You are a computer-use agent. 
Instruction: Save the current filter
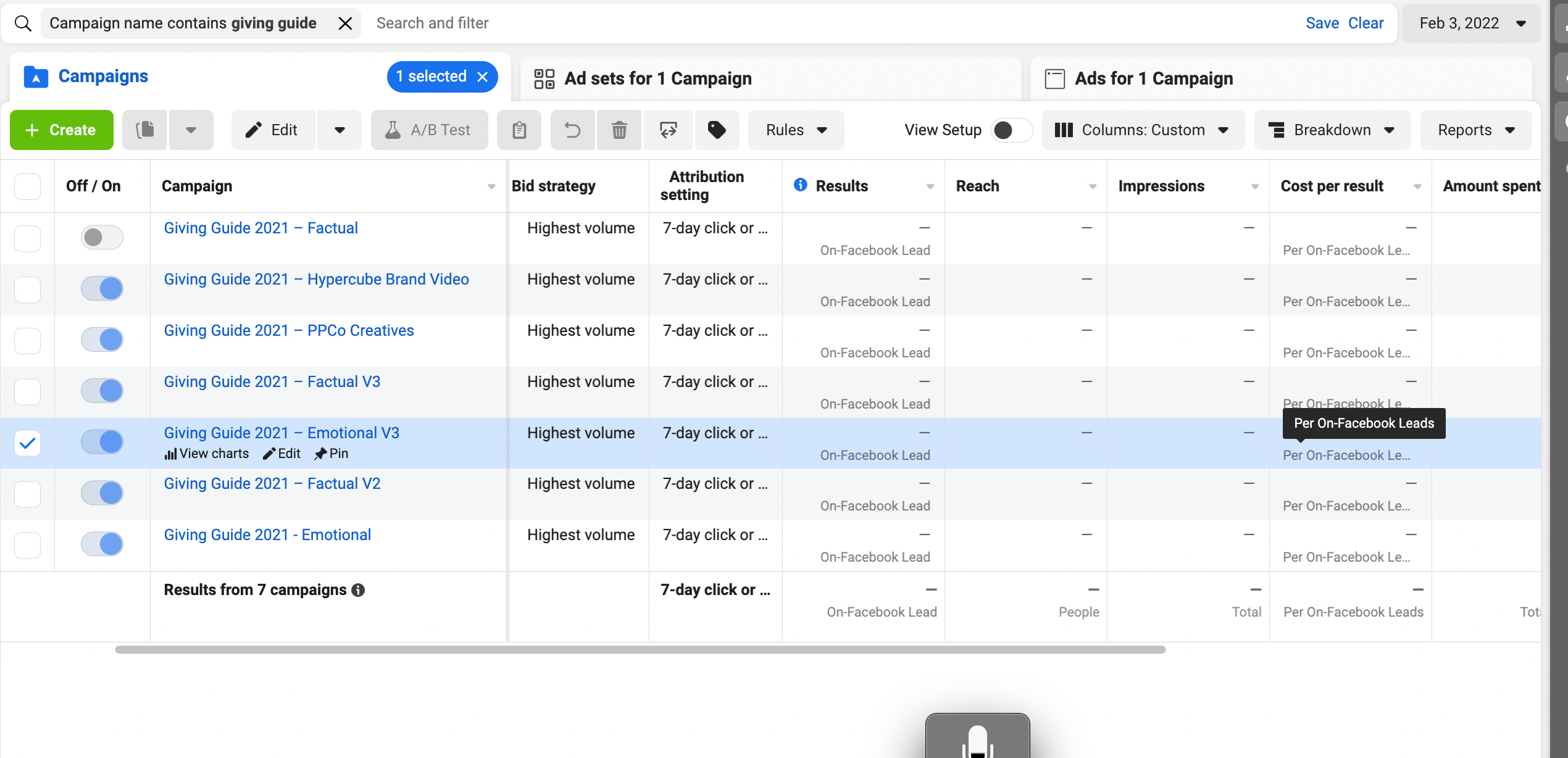coord(1322,23)
